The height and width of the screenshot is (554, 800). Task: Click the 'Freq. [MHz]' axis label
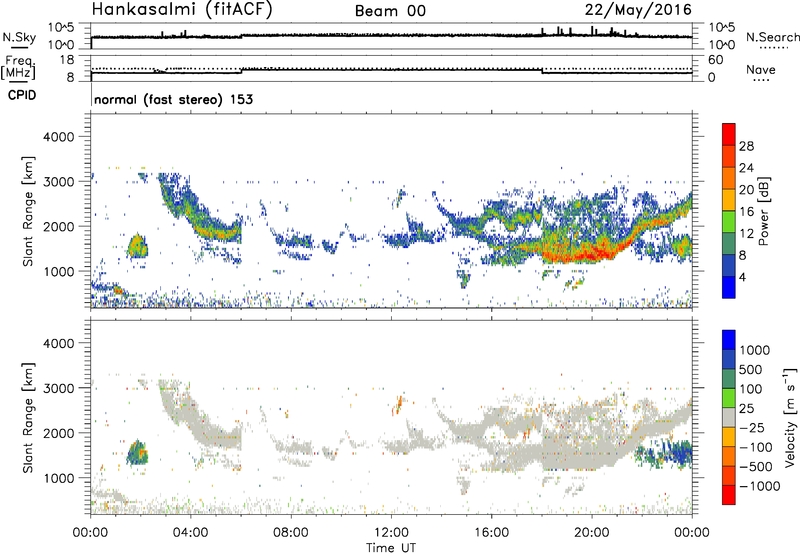pos(19,67)
